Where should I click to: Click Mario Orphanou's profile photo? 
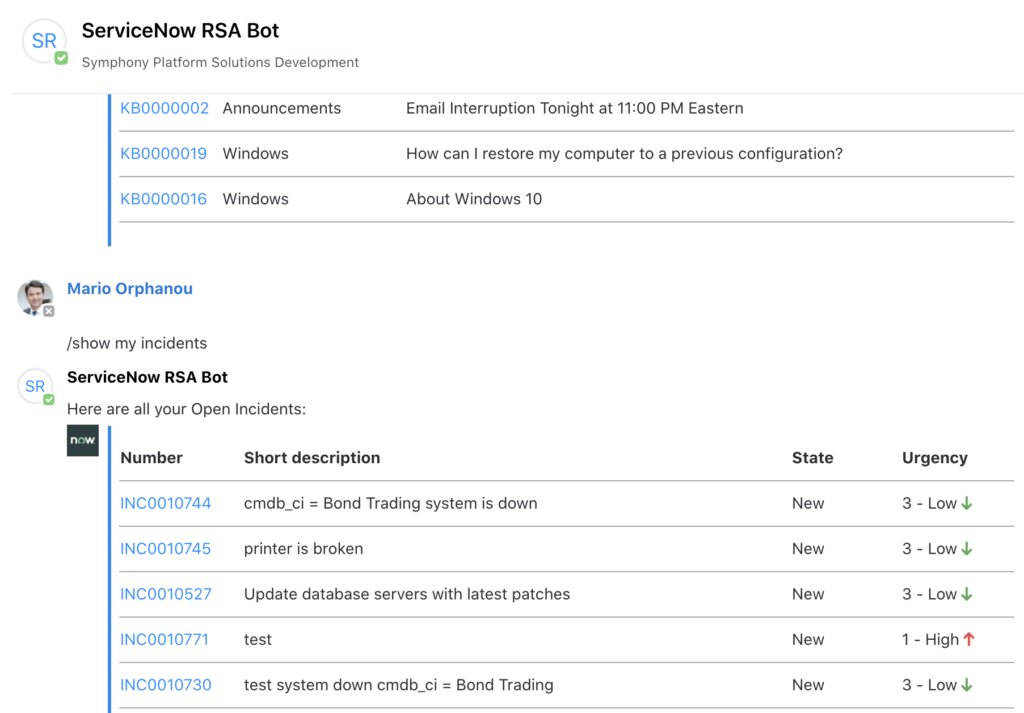click(x=35, y=298)
